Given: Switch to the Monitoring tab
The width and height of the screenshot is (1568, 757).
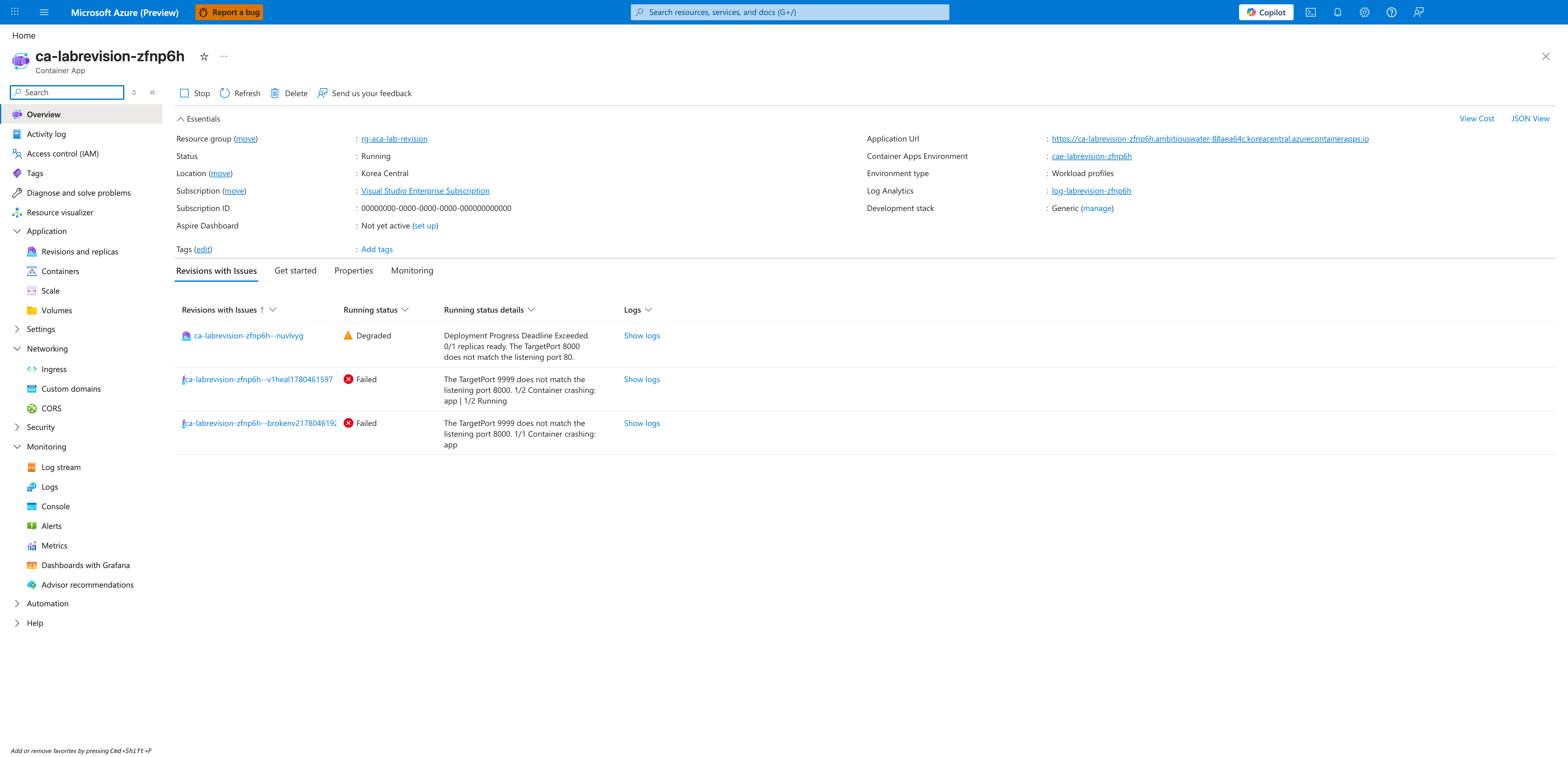Looking at the screenshot, I should click(412, 271).
